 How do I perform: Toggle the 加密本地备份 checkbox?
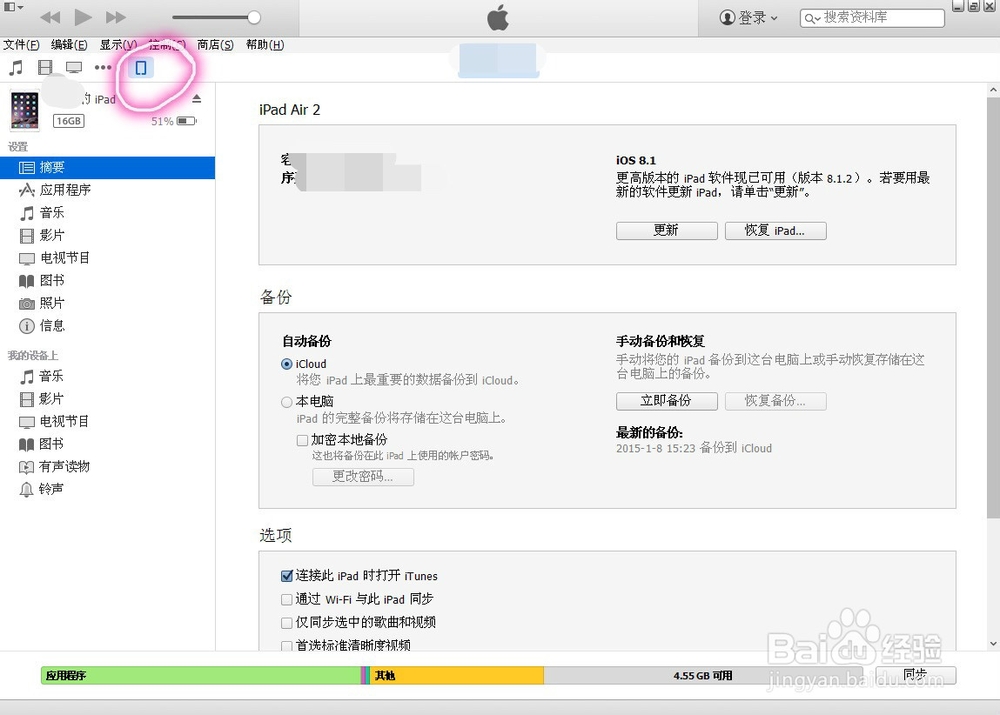(x=302, y=440)
